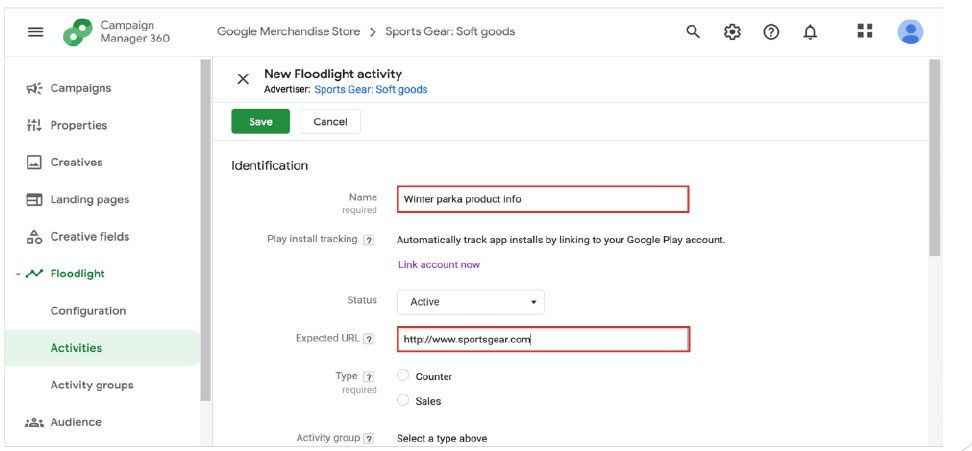Click the Floodlight trend line icon
972x451 pixels.
tap(34, 273)
